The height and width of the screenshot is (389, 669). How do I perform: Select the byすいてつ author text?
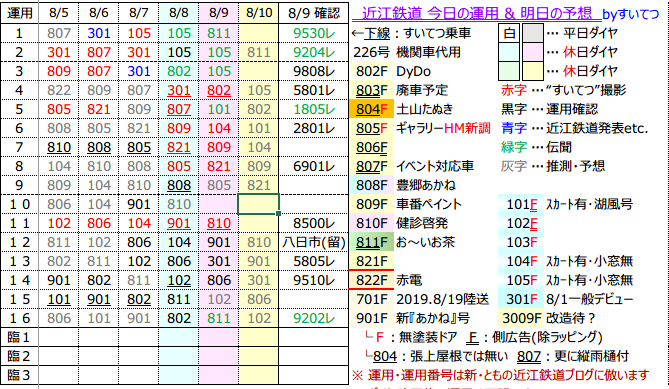coord(631,14)
